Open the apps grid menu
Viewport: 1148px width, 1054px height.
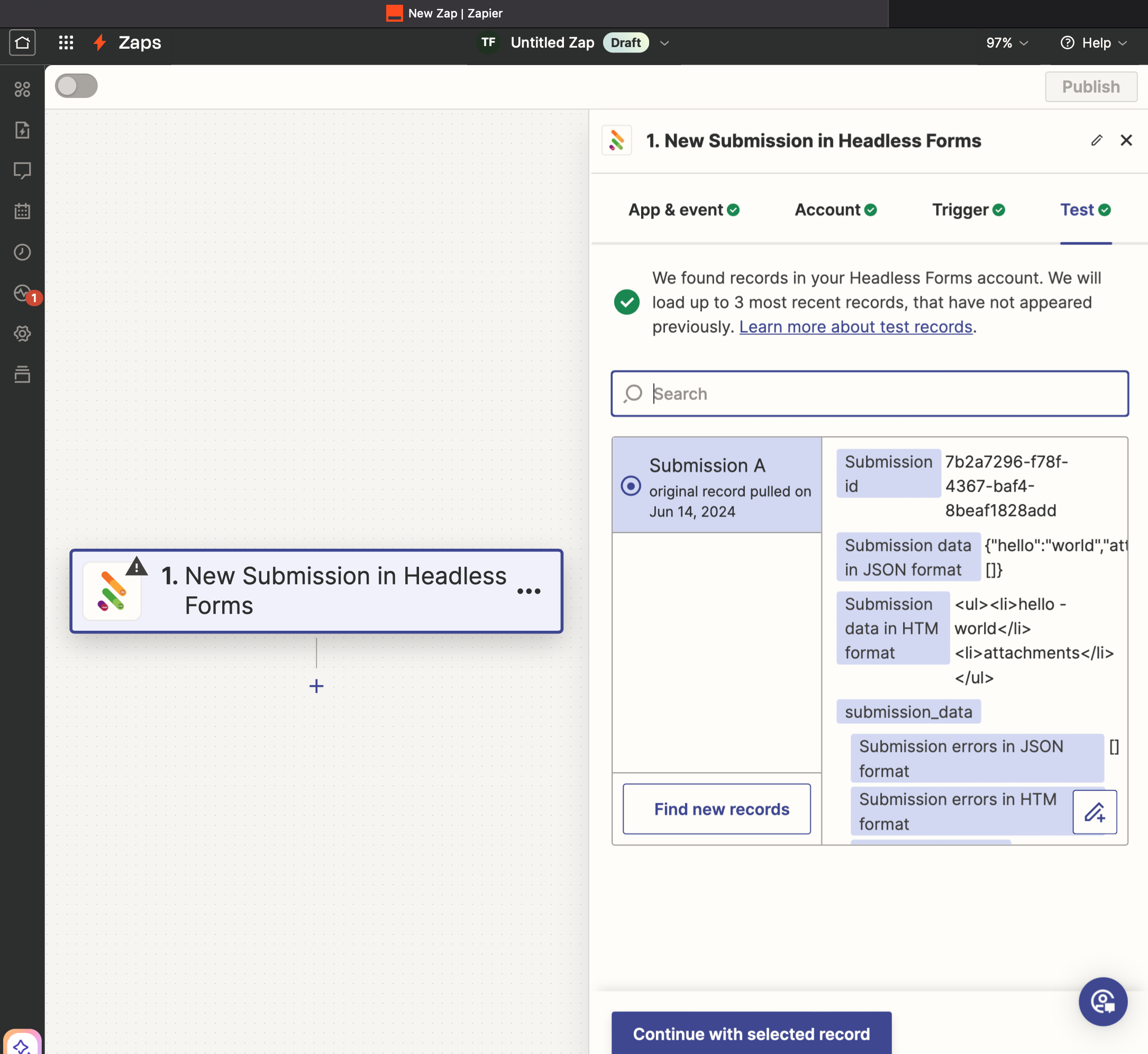click(66, 43)
